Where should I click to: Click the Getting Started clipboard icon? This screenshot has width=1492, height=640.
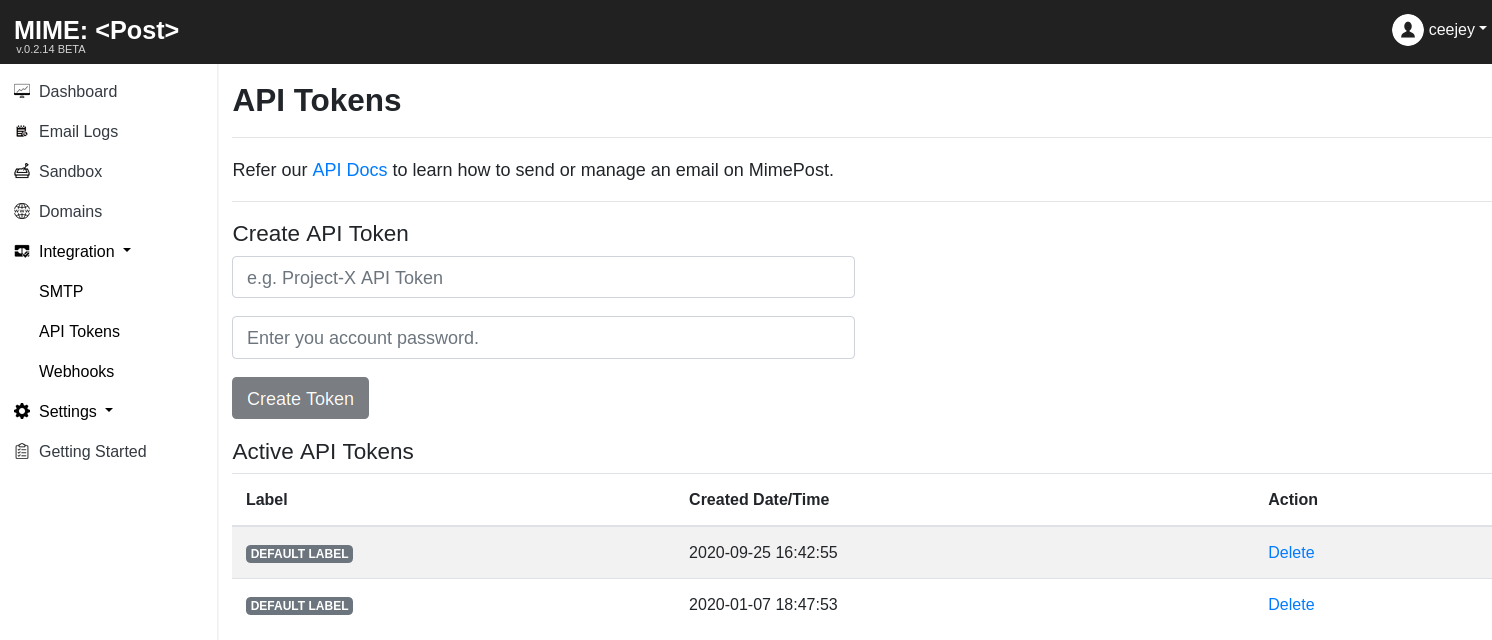point(22,451)
